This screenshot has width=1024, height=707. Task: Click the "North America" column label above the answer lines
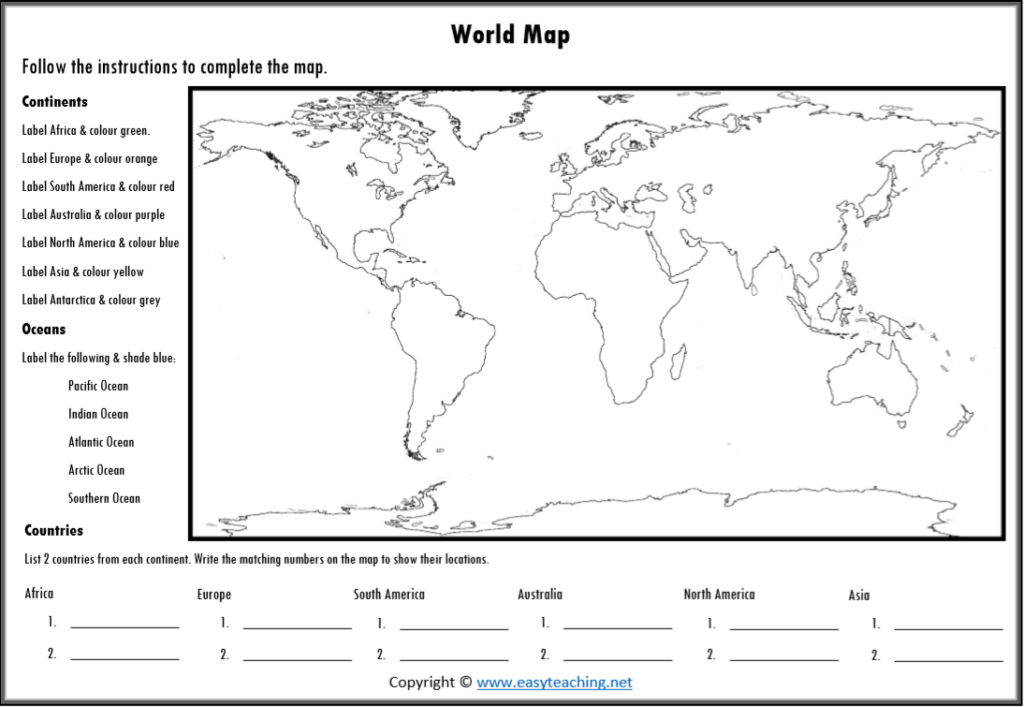click(719, 595)
